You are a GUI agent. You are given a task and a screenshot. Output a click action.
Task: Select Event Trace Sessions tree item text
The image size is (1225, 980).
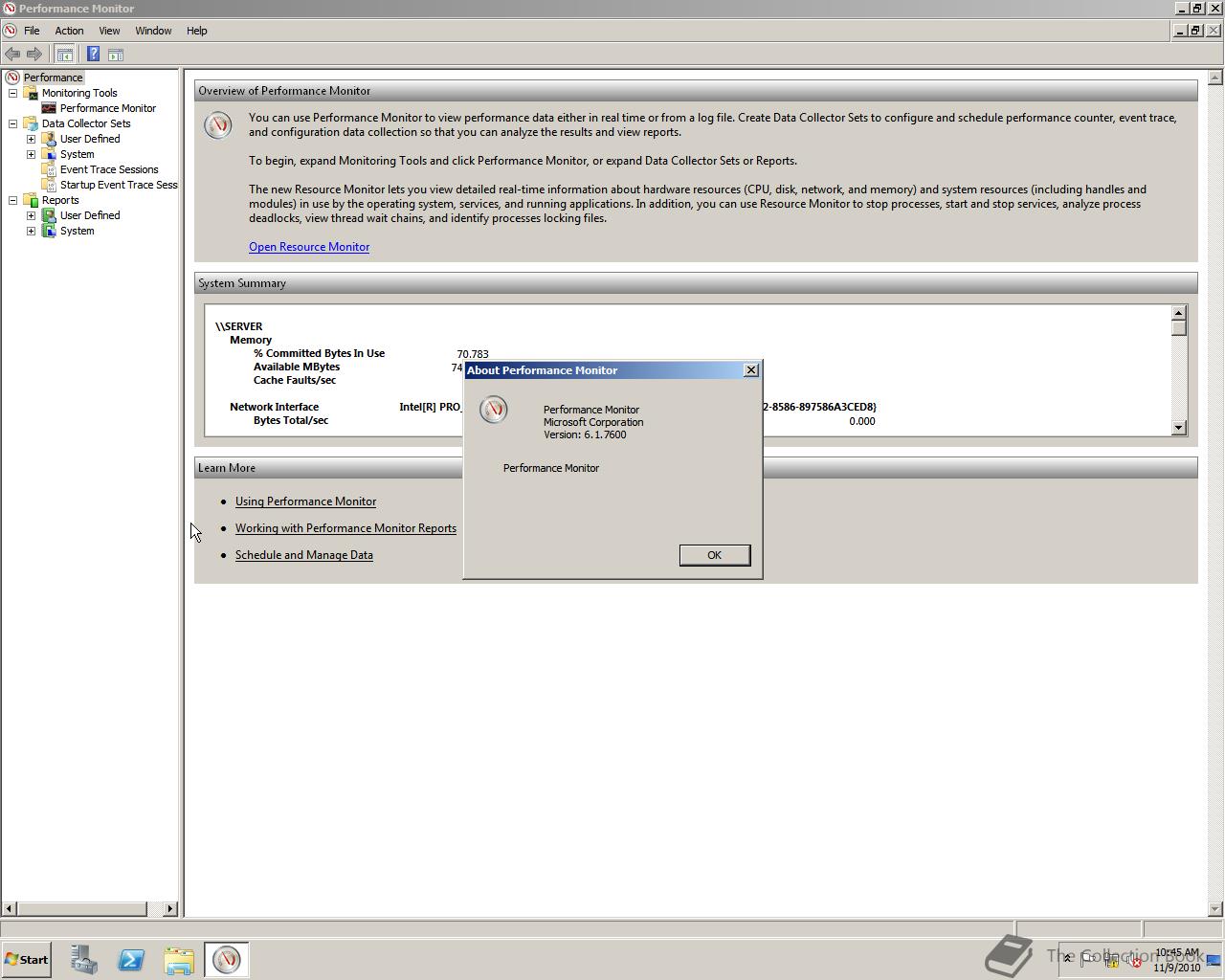[109, 169]
